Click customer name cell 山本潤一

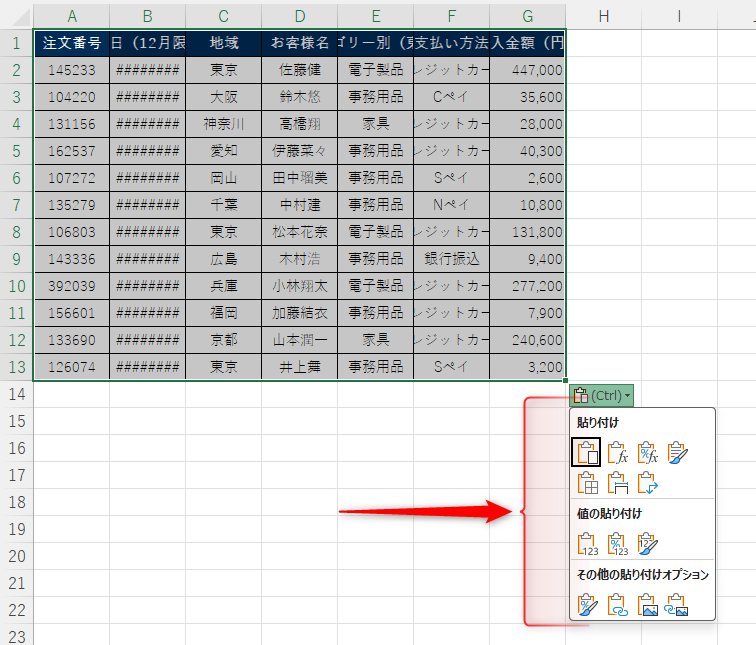point(299,340)
